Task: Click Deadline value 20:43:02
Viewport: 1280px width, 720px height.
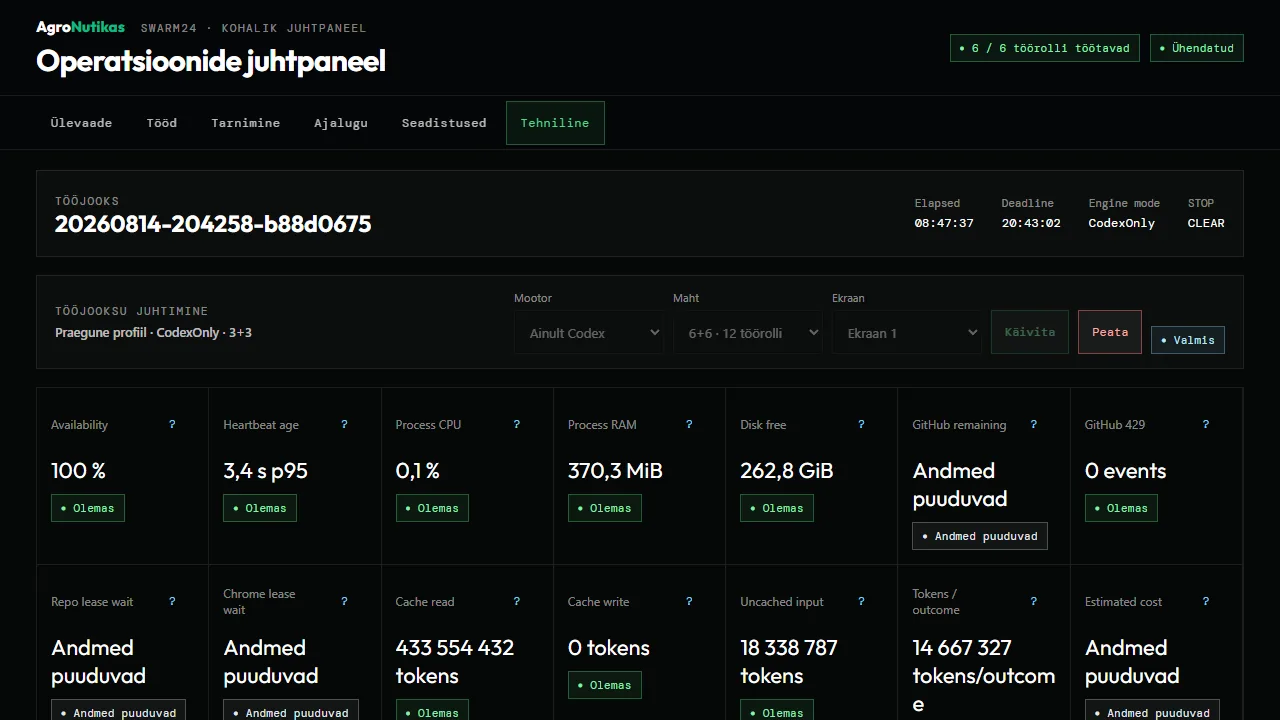Action: (1031, 223)
